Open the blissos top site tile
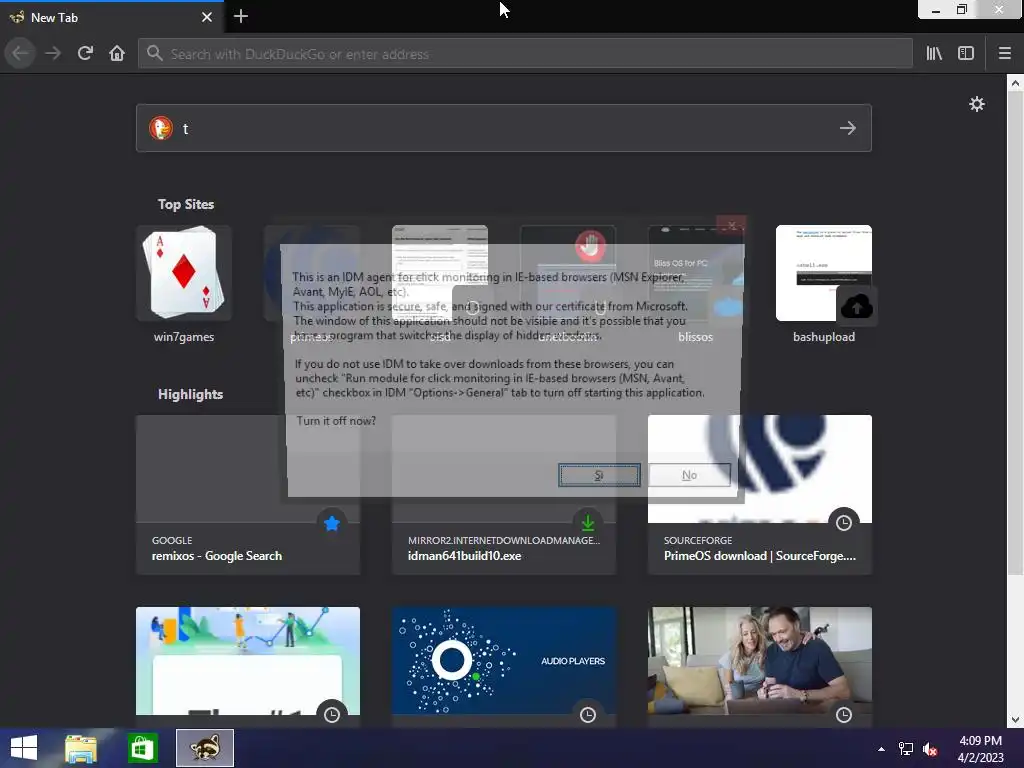 [x=696, y=284]
